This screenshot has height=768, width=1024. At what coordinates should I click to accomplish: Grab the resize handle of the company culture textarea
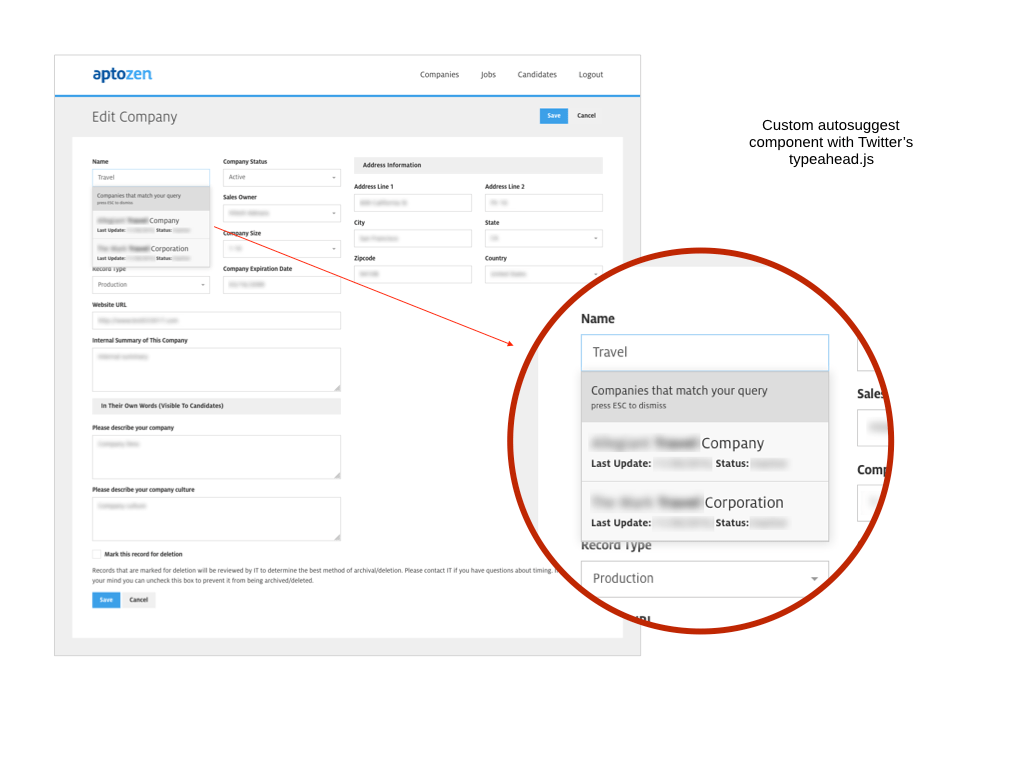pyautogui.click(x=337, y=537)
